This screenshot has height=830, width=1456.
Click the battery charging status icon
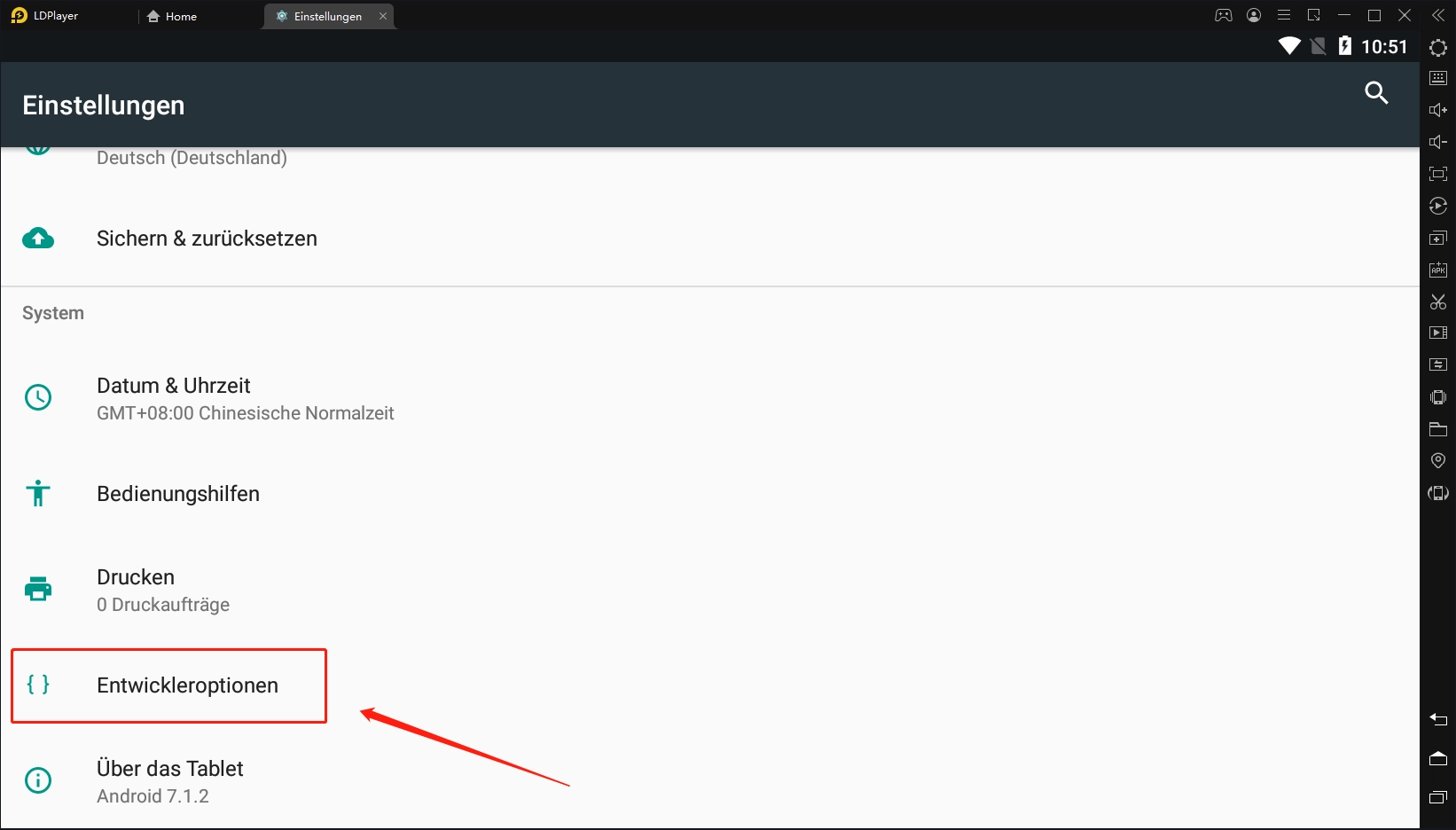coord(1345,46)
